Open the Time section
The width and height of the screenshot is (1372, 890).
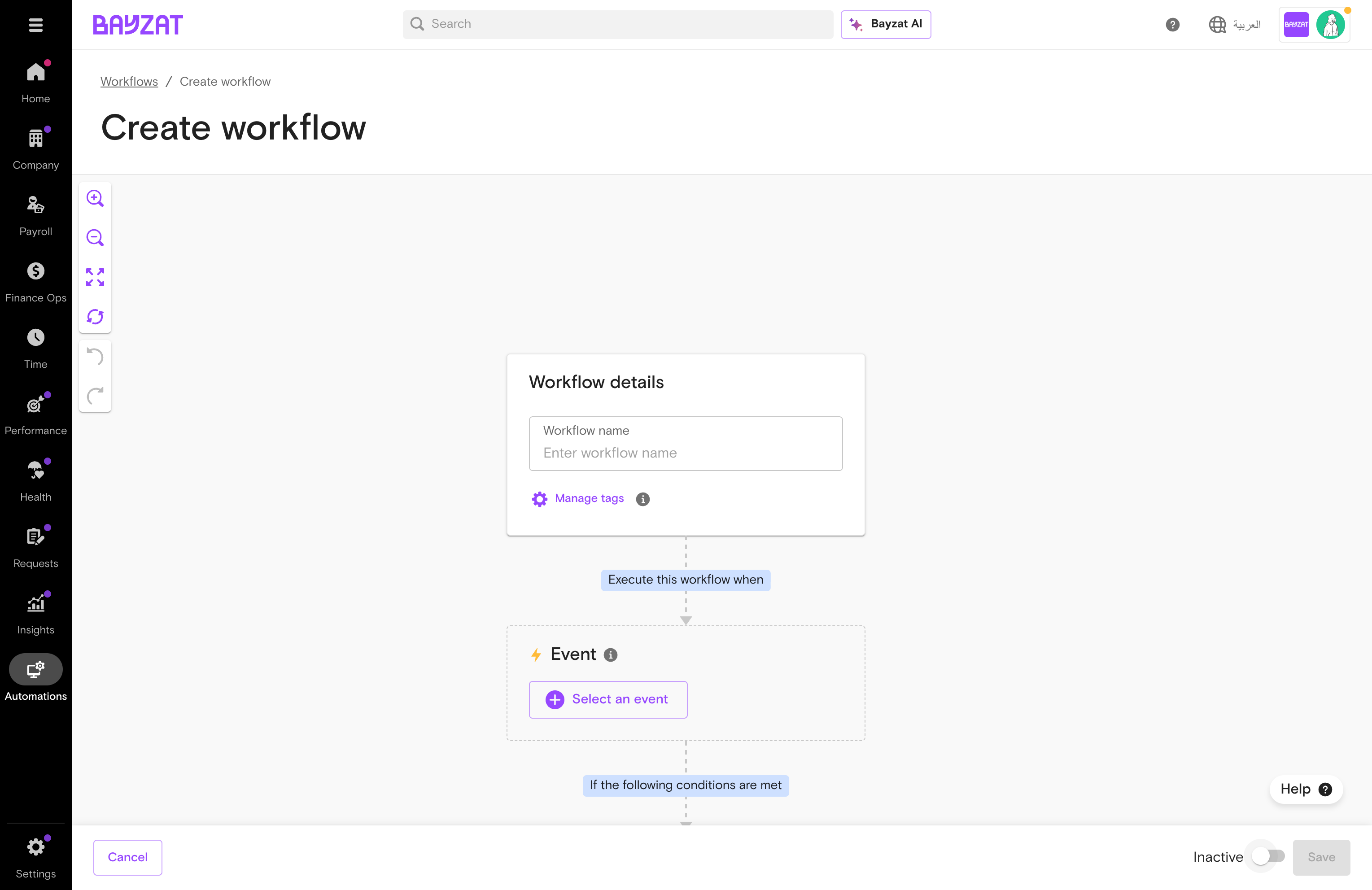(x=36, y=348)
